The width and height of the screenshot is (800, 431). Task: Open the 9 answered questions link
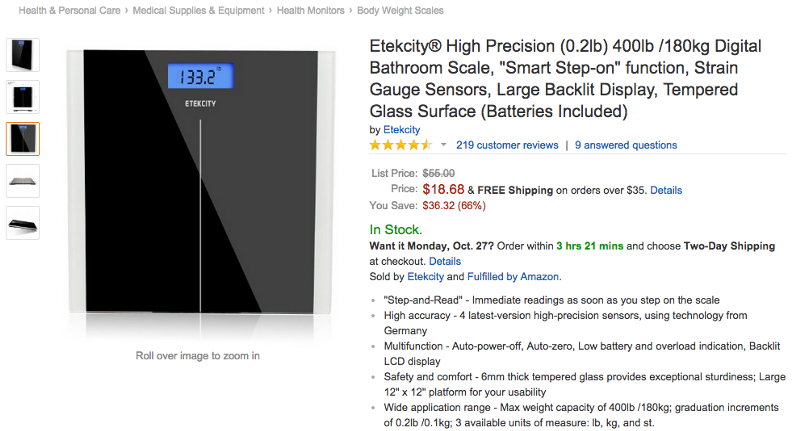tap(626, 145)
